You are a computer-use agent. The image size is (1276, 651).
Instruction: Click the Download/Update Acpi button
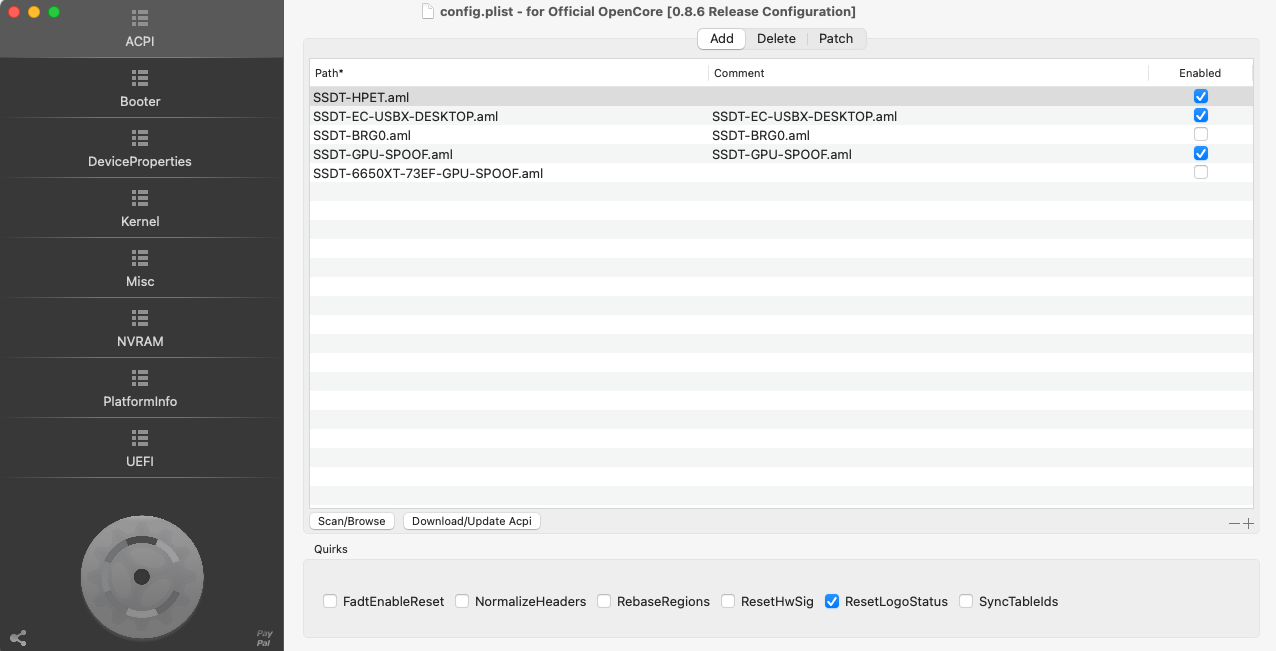click(x=471, y=521)
